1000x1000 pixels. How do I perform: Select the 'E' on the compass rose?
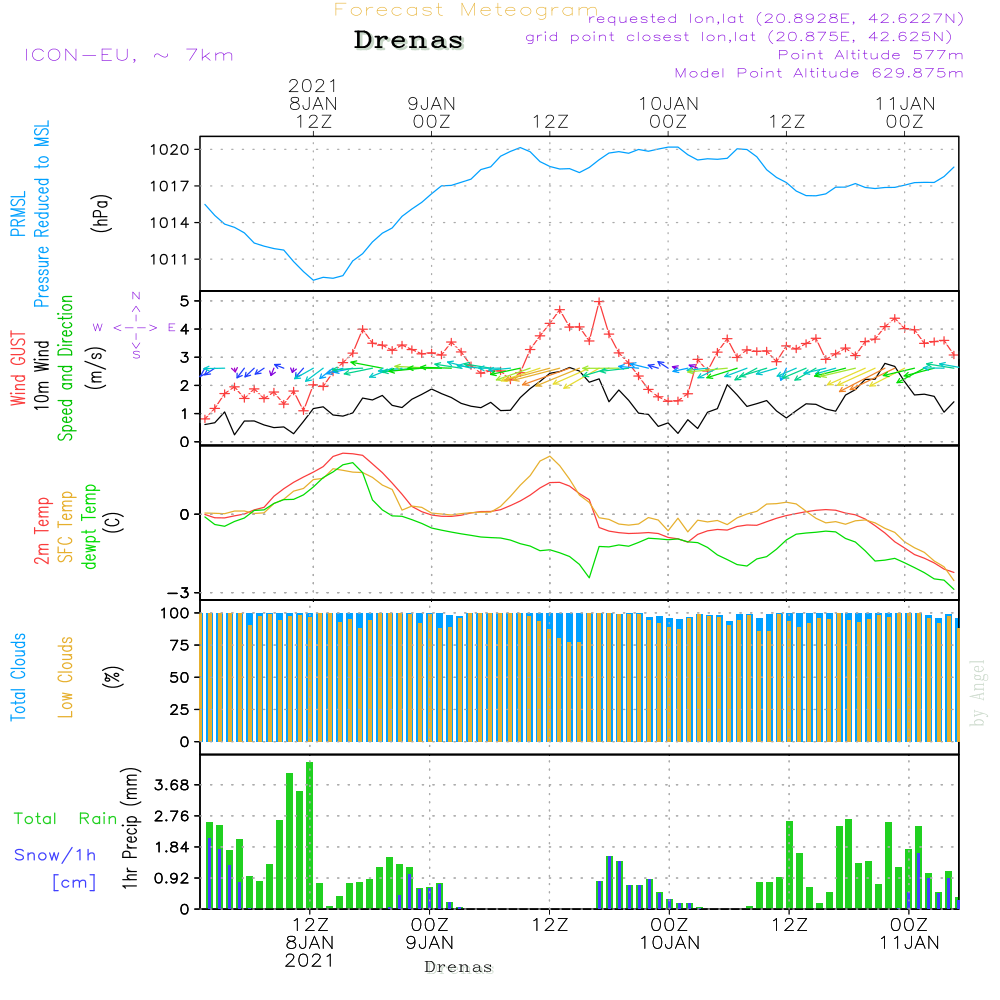pos(171,328)
